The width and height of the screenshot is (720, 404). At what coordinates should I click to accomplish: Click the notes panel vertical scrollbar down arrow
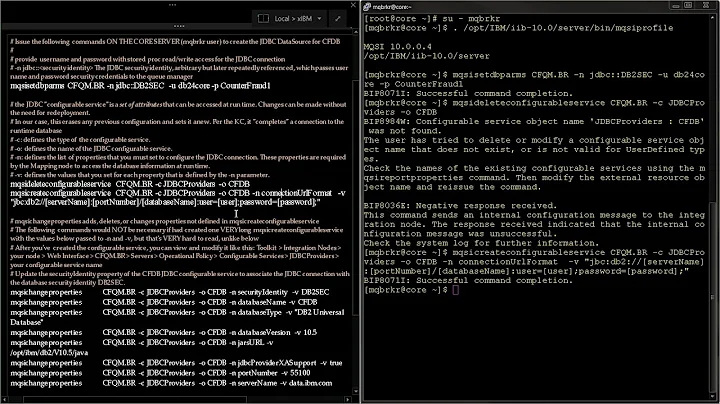[x=355, y=391]
